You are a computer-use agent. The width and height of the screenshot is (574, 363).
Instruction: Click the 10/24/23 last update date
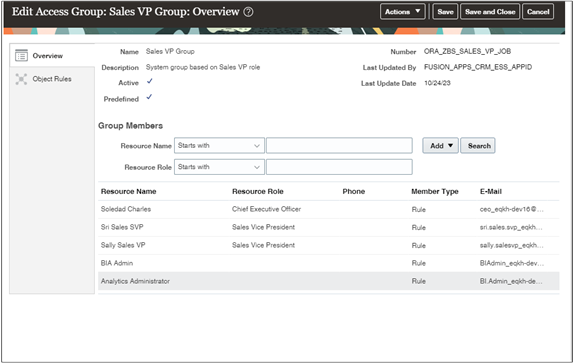[437, 83]
